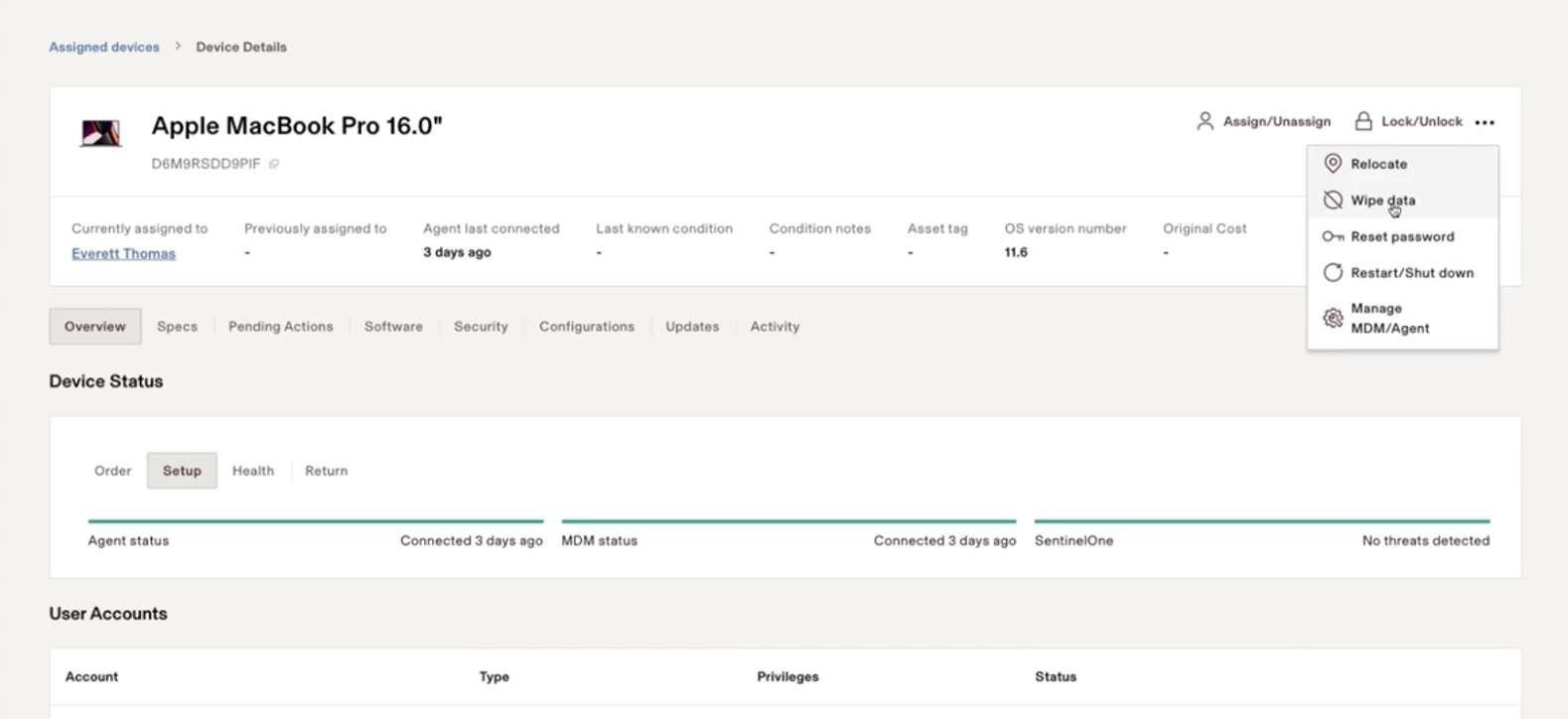
Task: Click the Assign/Unassign person icon
Action: (1205, 121)
